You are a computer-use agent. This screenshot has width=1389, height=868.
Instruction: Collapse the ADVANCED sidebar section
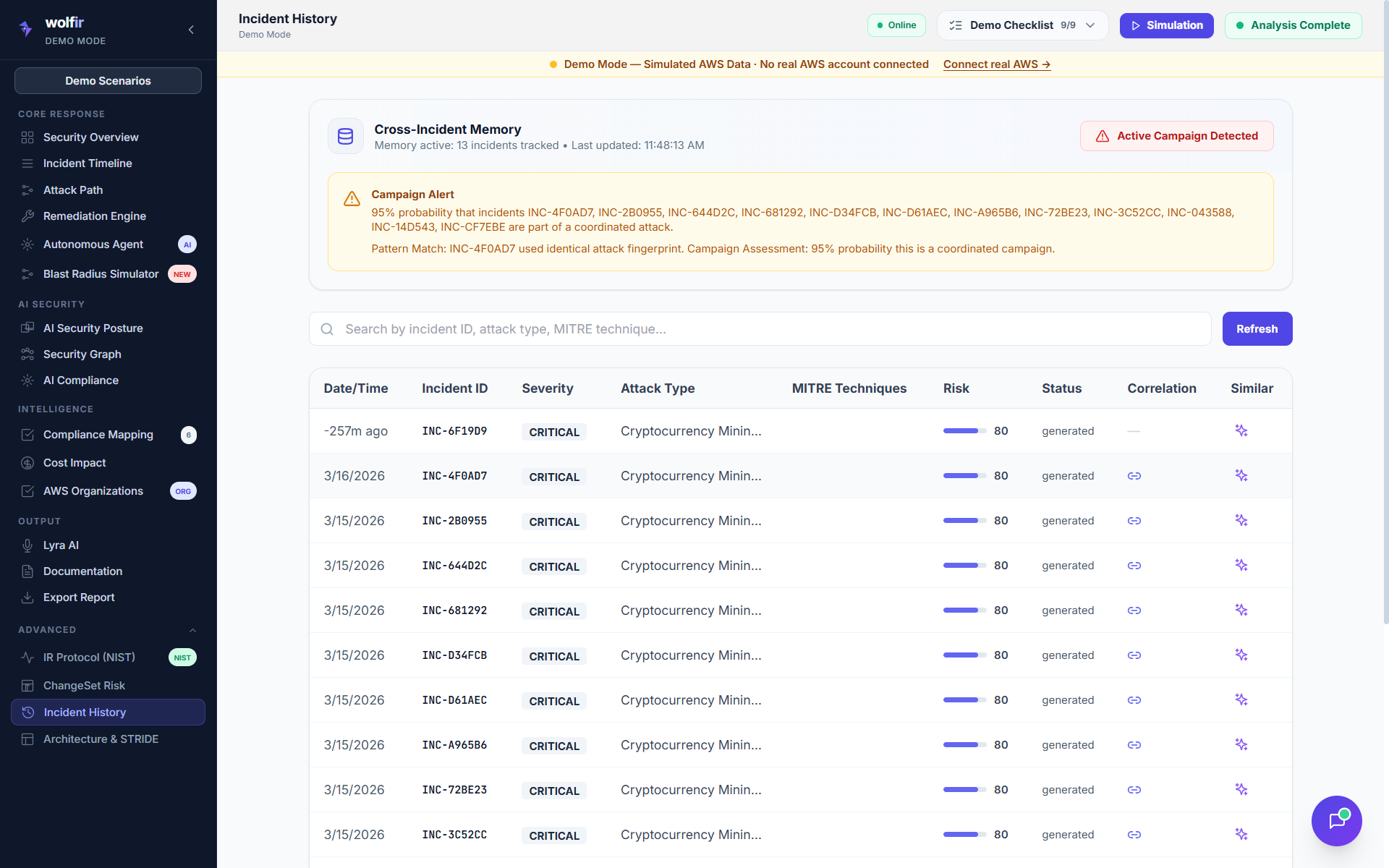point(192,630)
